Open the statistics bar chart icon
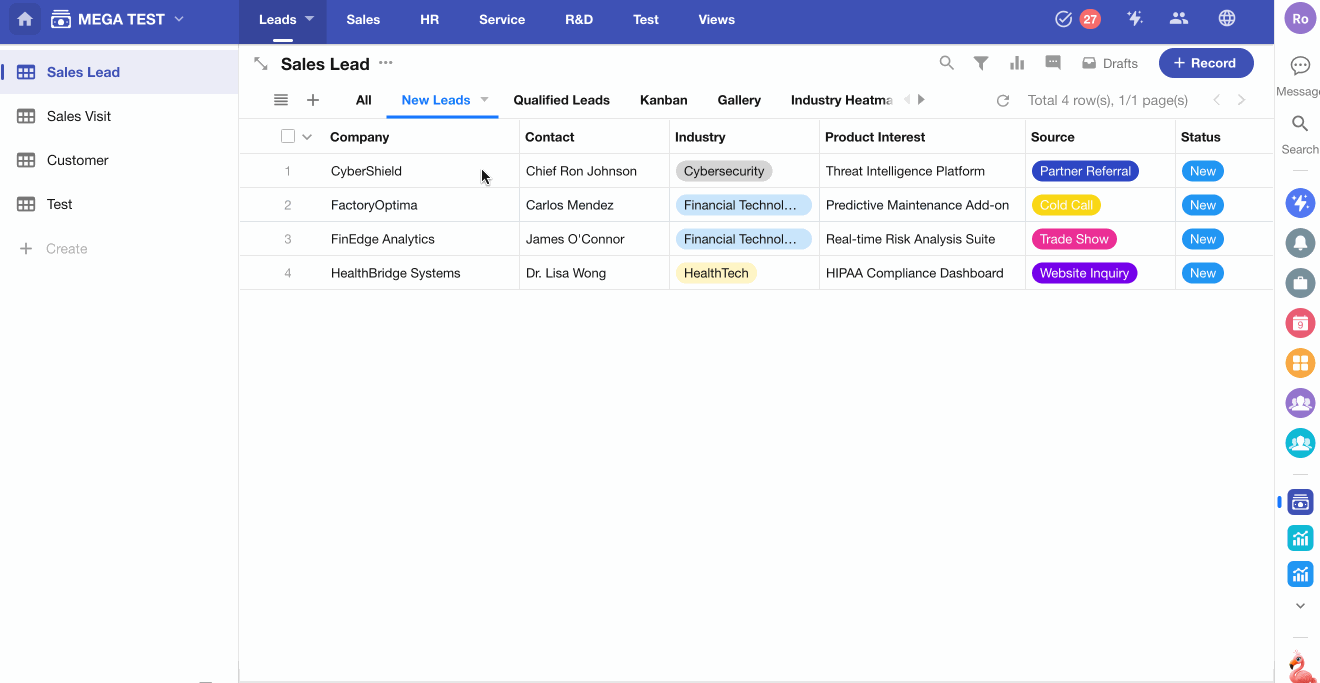The height and width of the screenshot is (683, 1320). click(x=1017, y=63)
